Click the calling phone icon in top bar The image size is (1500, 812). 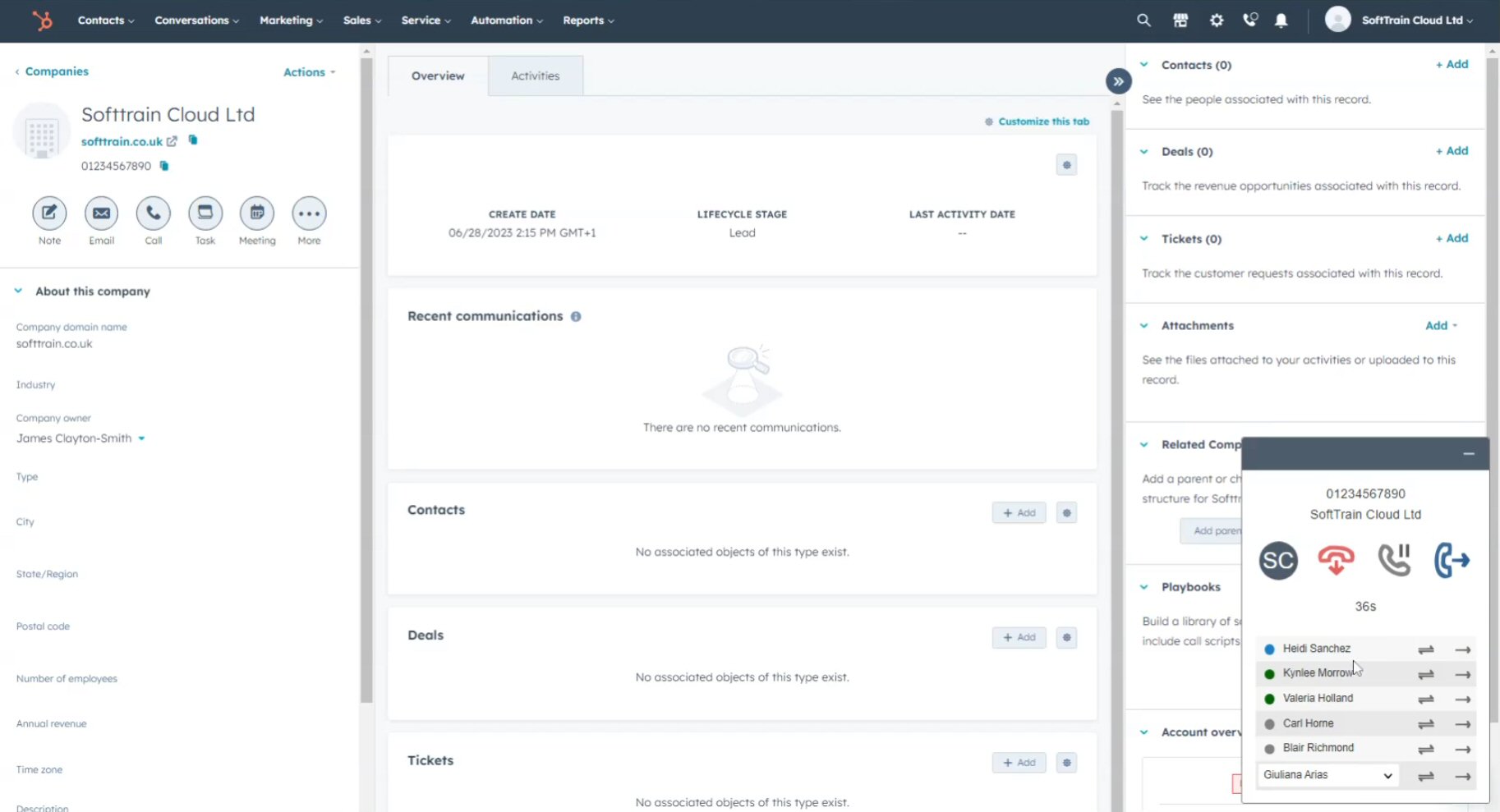pyautogui.click(x=1250, y=20)
